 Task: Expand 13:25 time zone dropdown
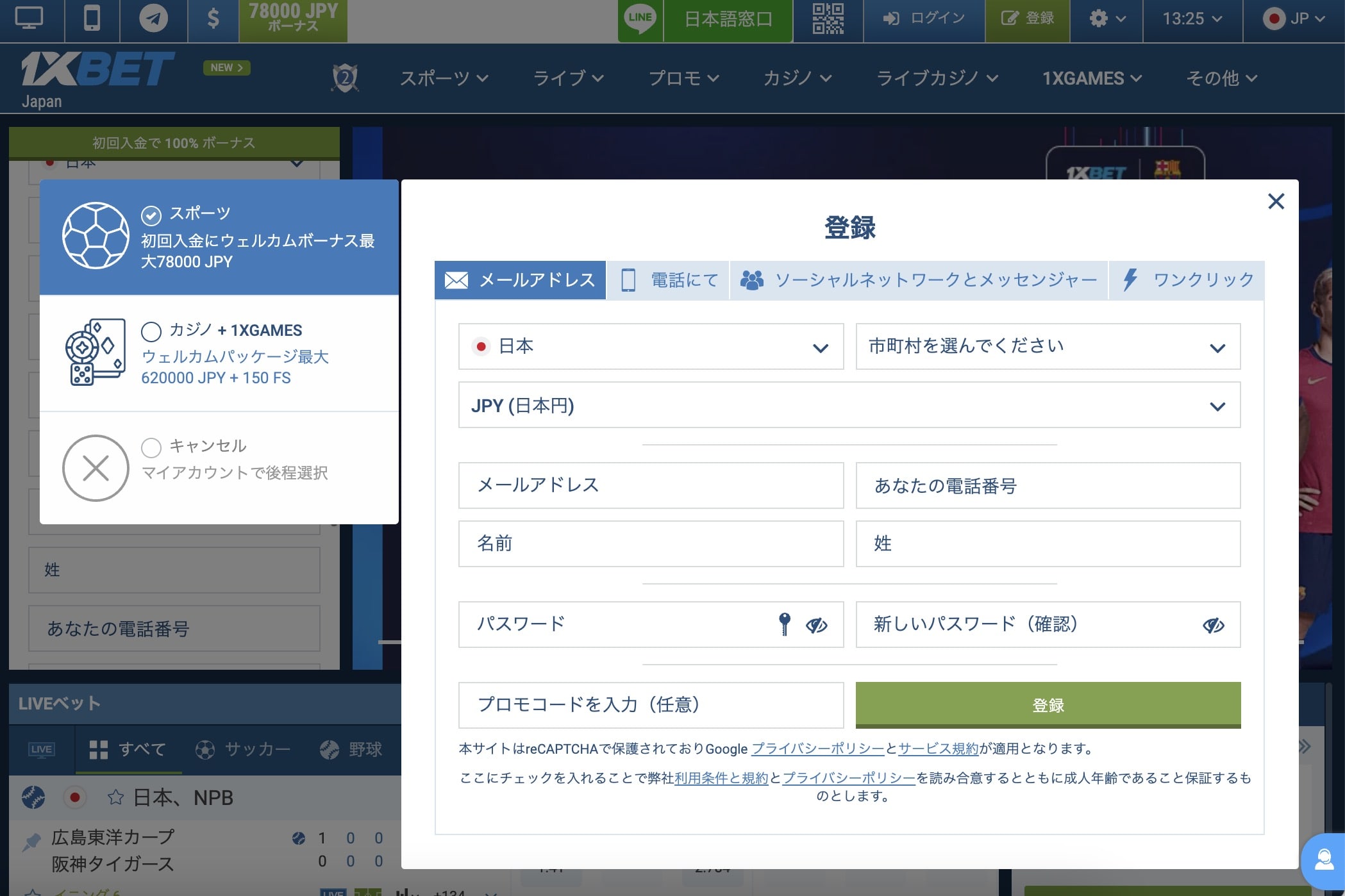pyautogui.click(x=1192, y=19)
